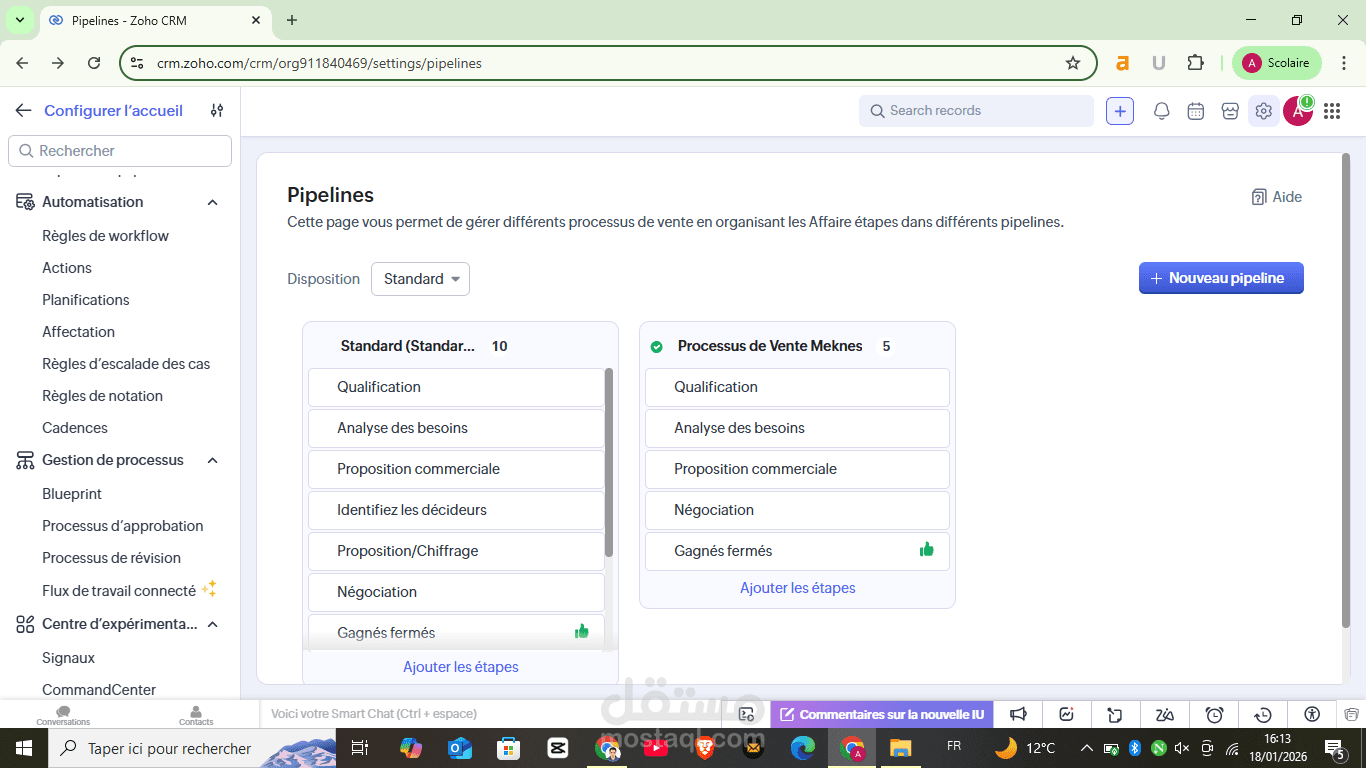Open the reminders alarm clock icon
The width and height of the screenshot is (1366, 768).
tap(1214, 714)
